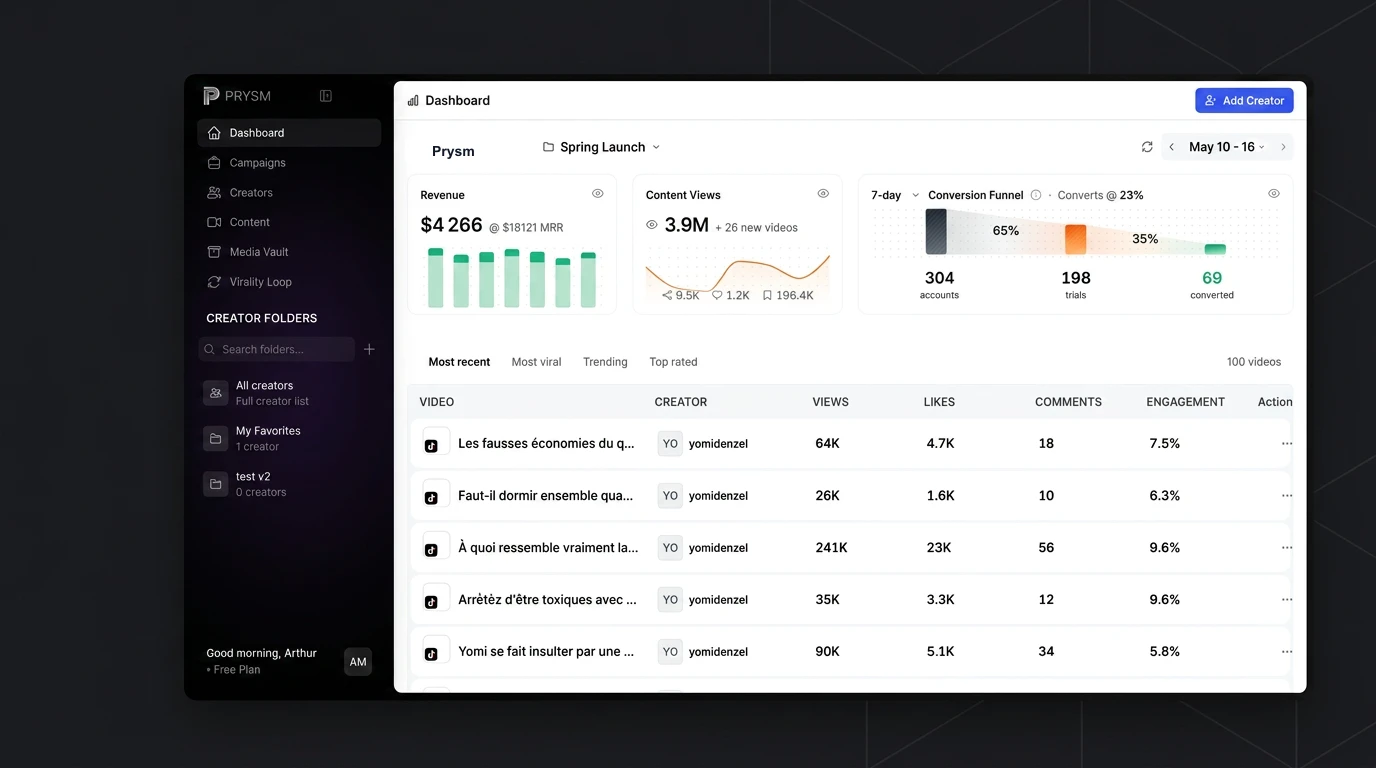The height and width of the screenshot is (768, 1376).
Task: Open actions menu for Faut-il dormir ensemble row
Action: pyautogui.click(x=1286, y=496)
